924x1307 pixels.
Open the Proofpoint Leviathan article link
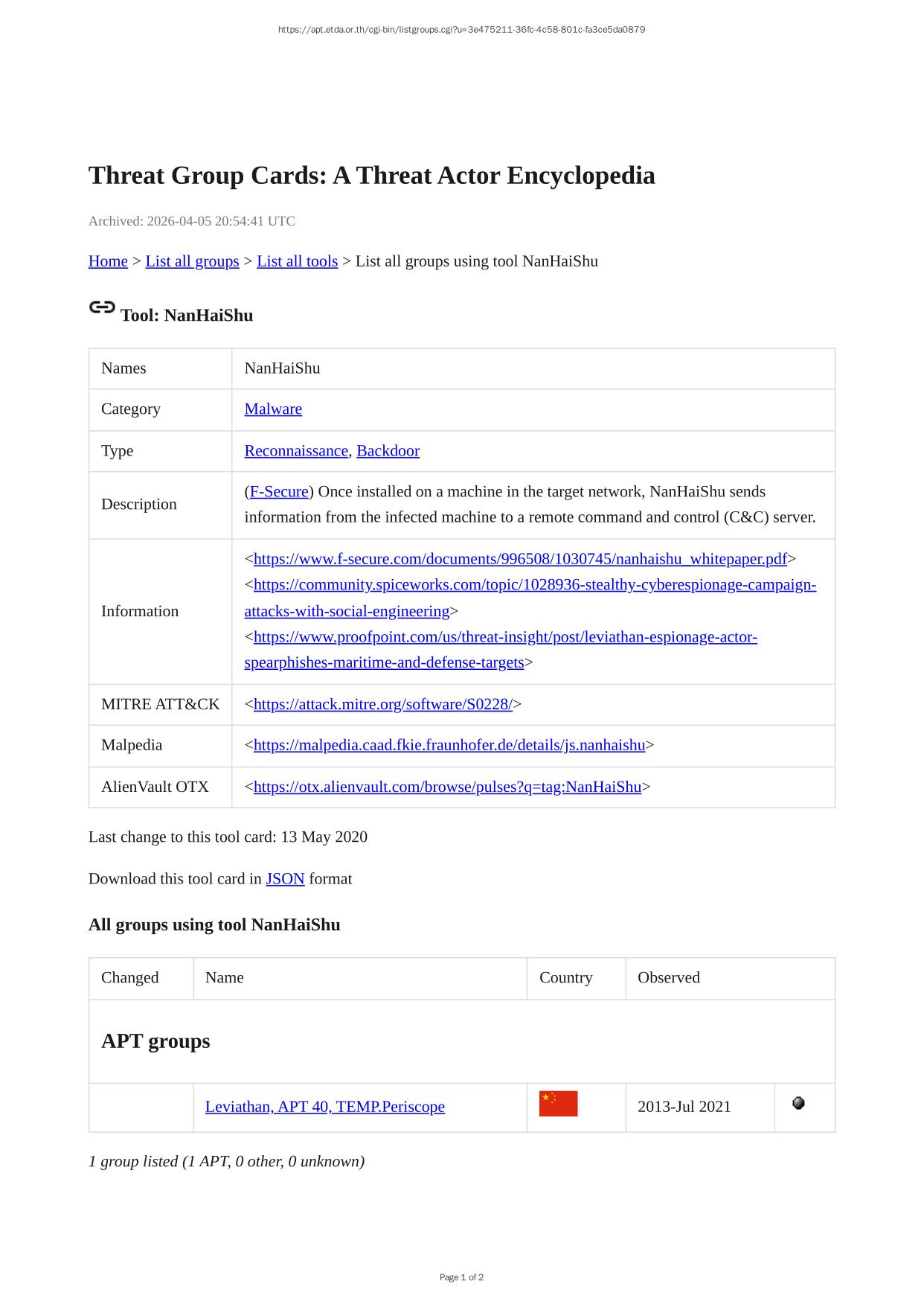pos(505,637)
